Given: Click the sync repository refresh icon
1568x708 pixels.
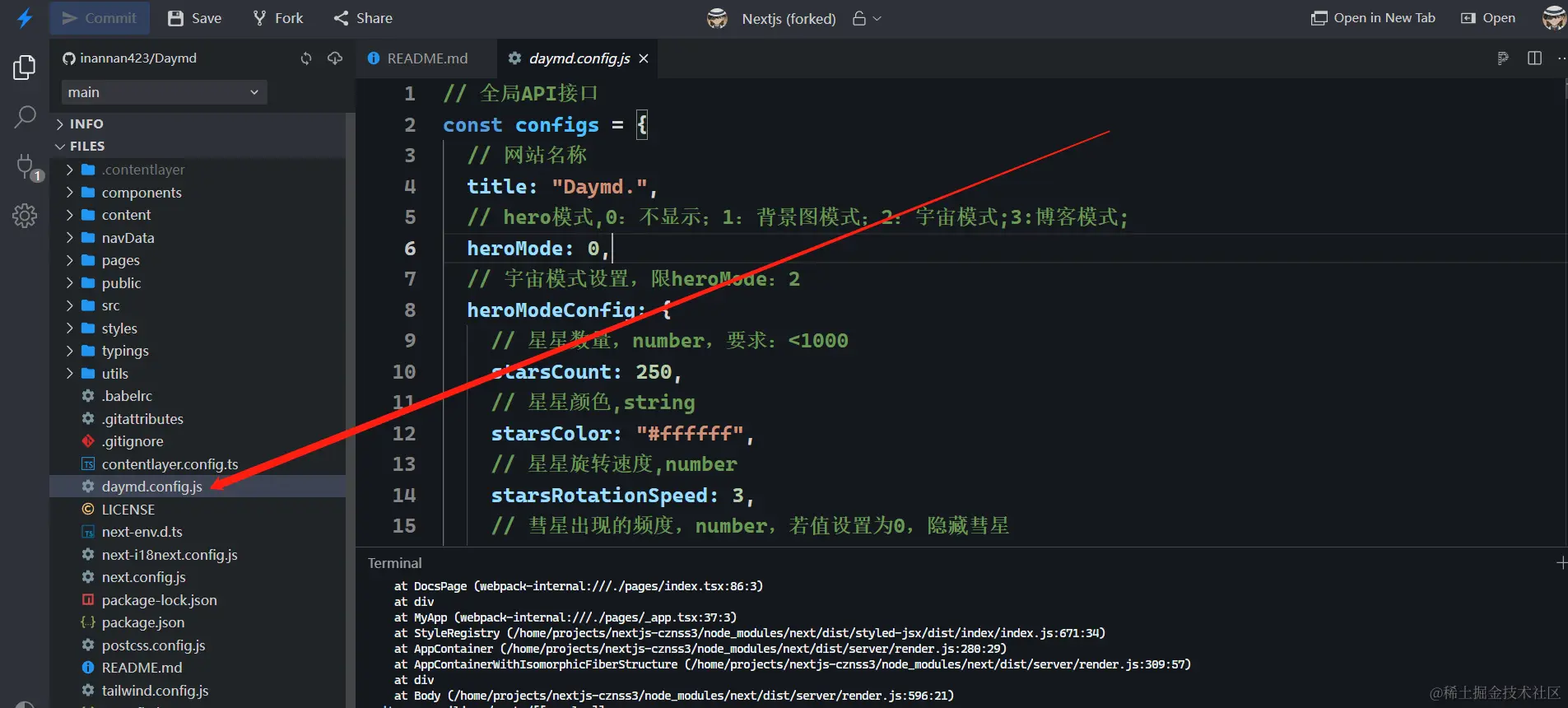Looking at the screenshot, I should point(306,58).
